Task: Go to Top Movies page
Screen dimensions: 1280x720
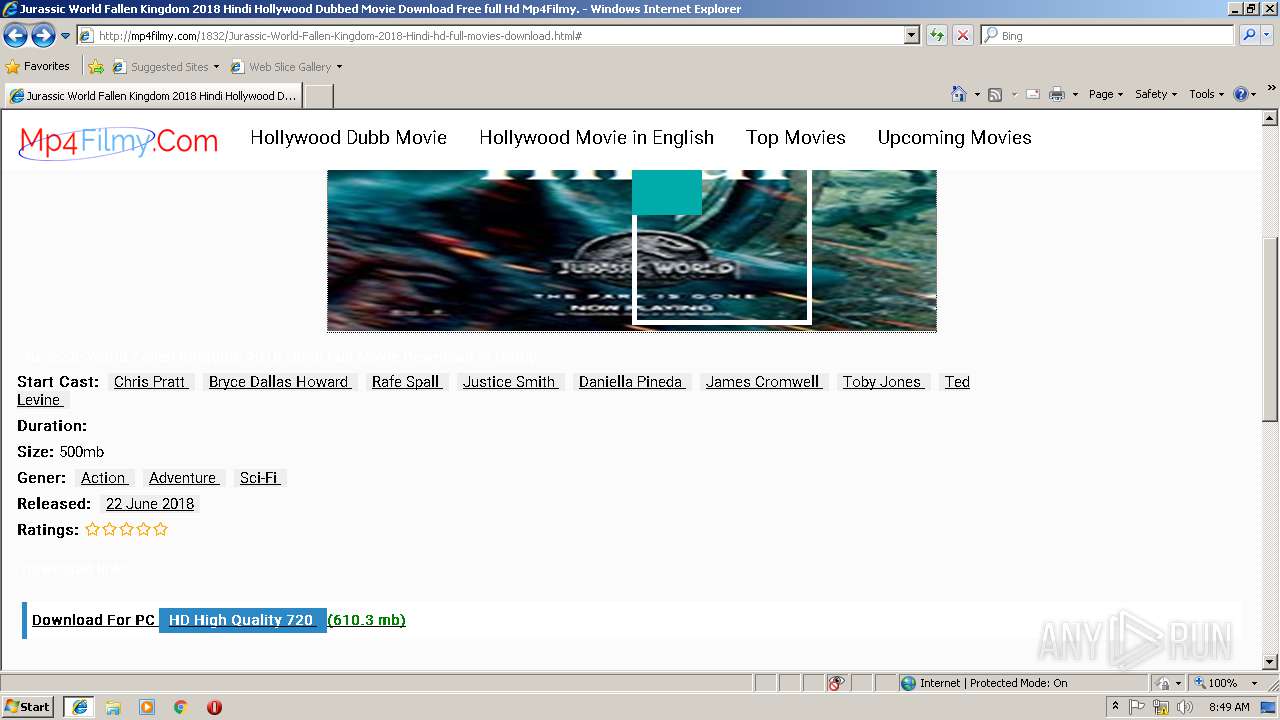Action: coord(796,138)
